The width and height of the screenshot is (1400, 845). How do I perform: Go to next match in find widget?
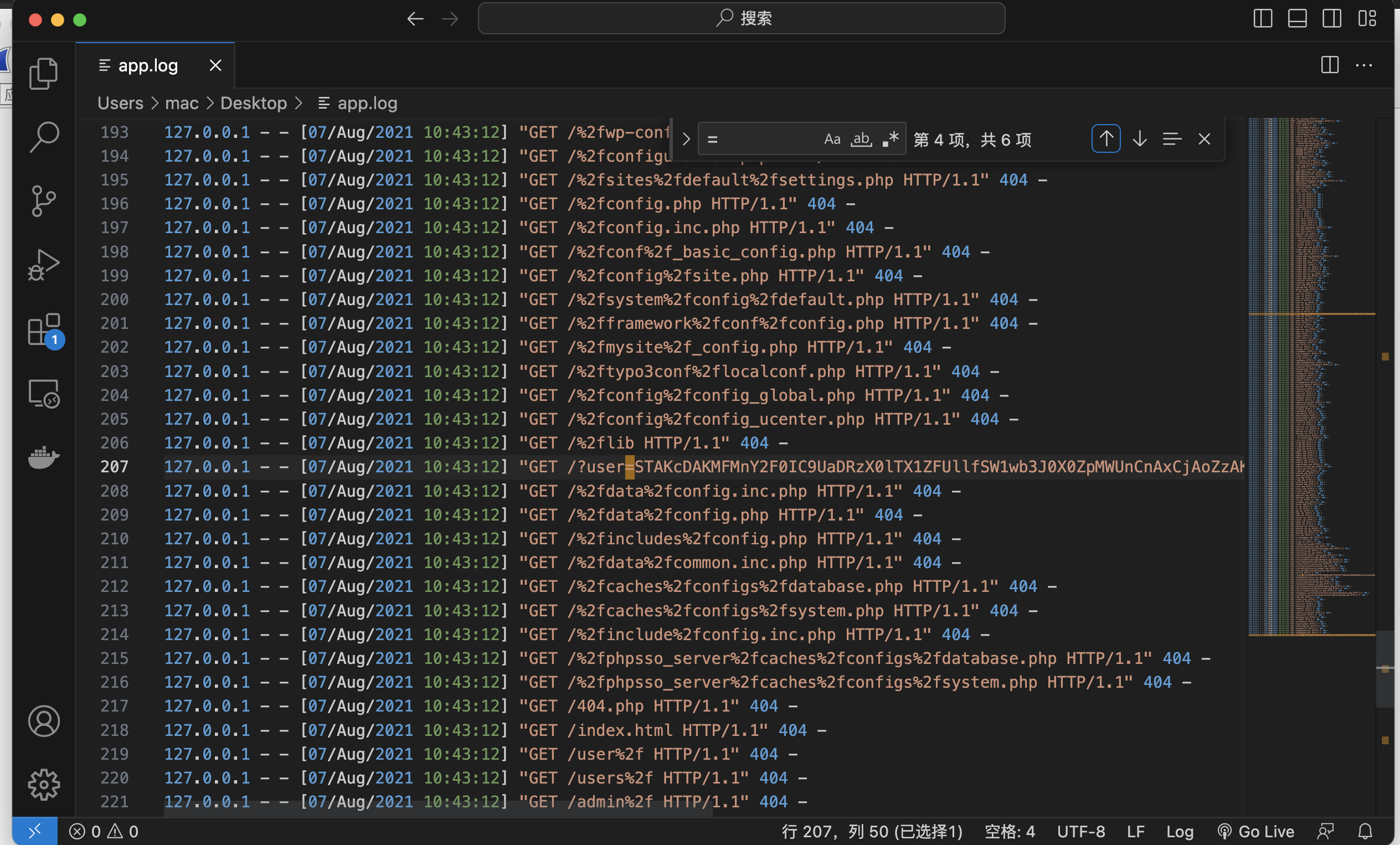(1140, 138)
